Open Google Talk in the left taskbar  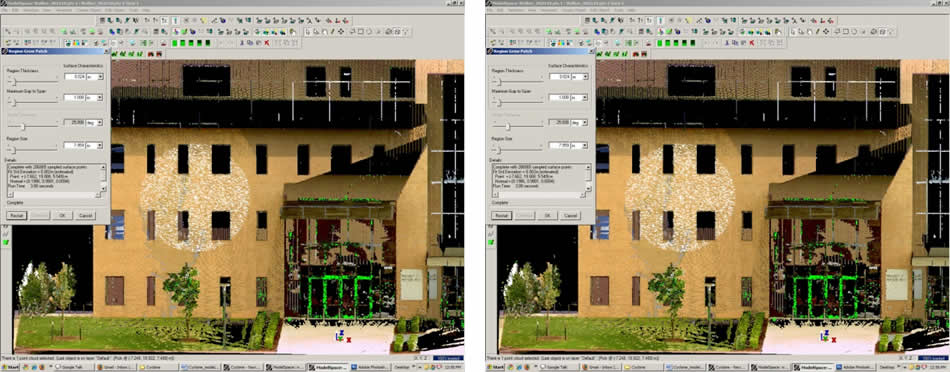click(x=73, y=367)
